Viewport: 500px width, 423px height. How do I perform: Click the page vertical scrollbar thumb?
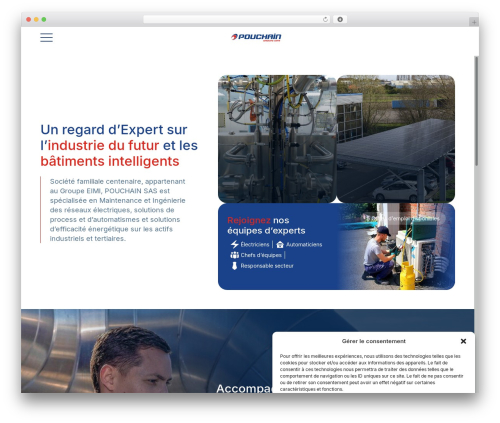click(477, 111)
